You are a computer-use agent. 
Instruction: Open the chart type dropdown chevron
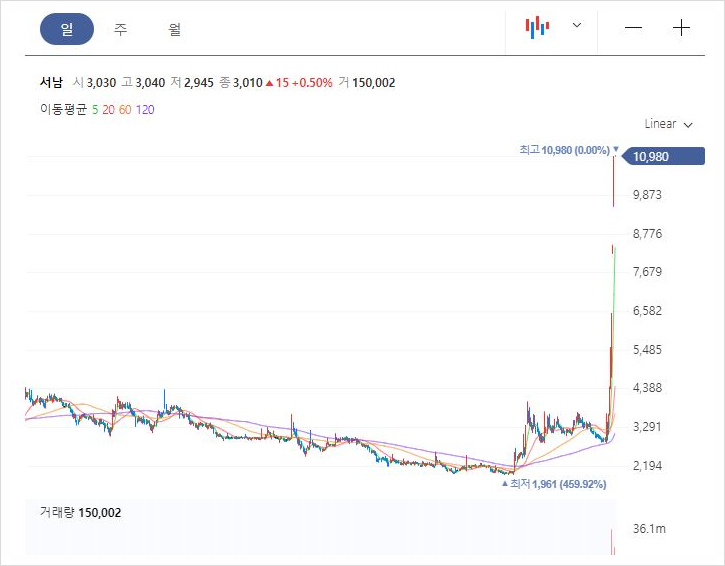(x=576, y=26)
